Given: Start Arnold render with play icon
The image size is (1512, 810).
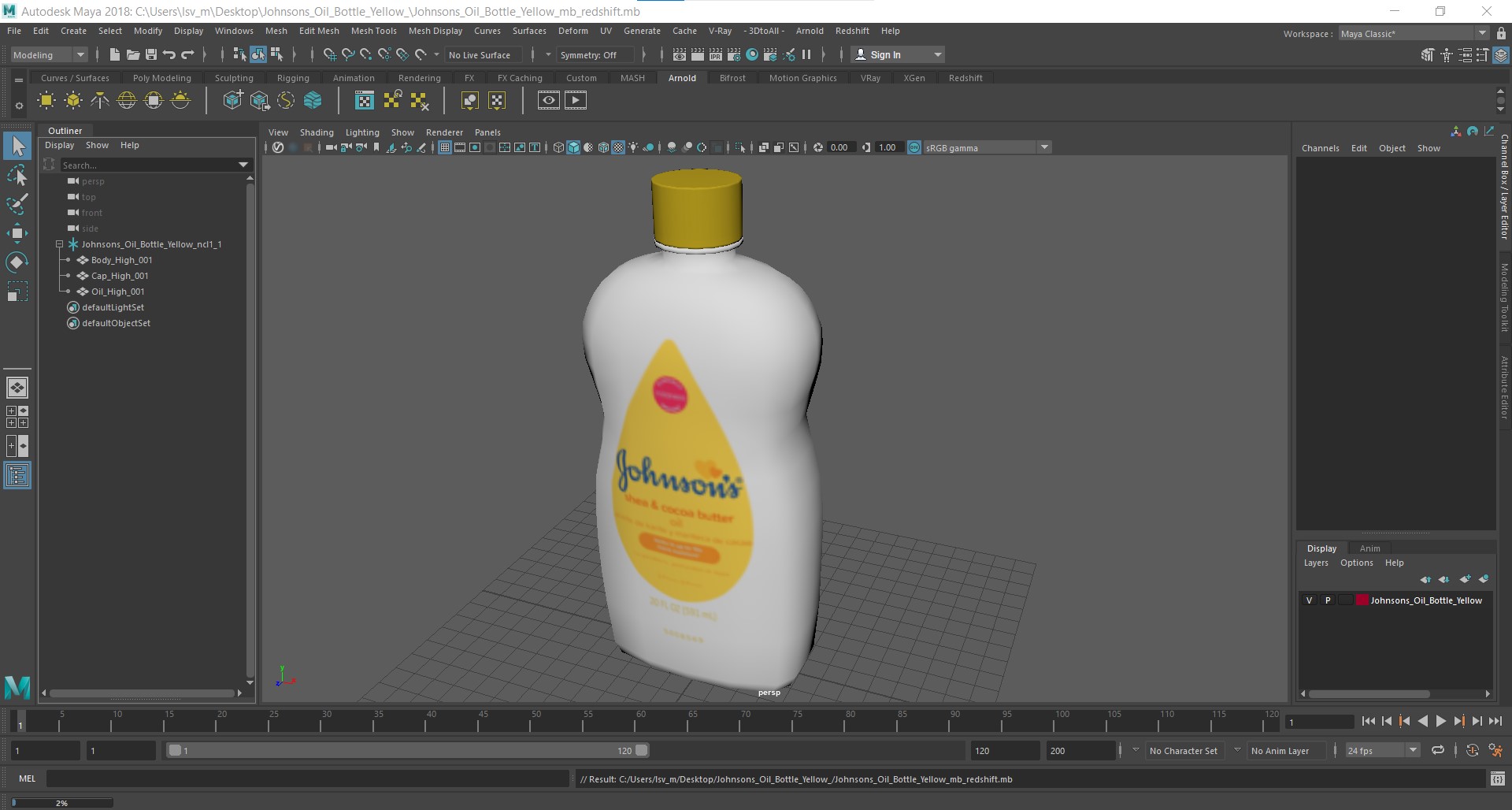Looking at the screenshot, I should pyautogui.click(x=576, y=100).
